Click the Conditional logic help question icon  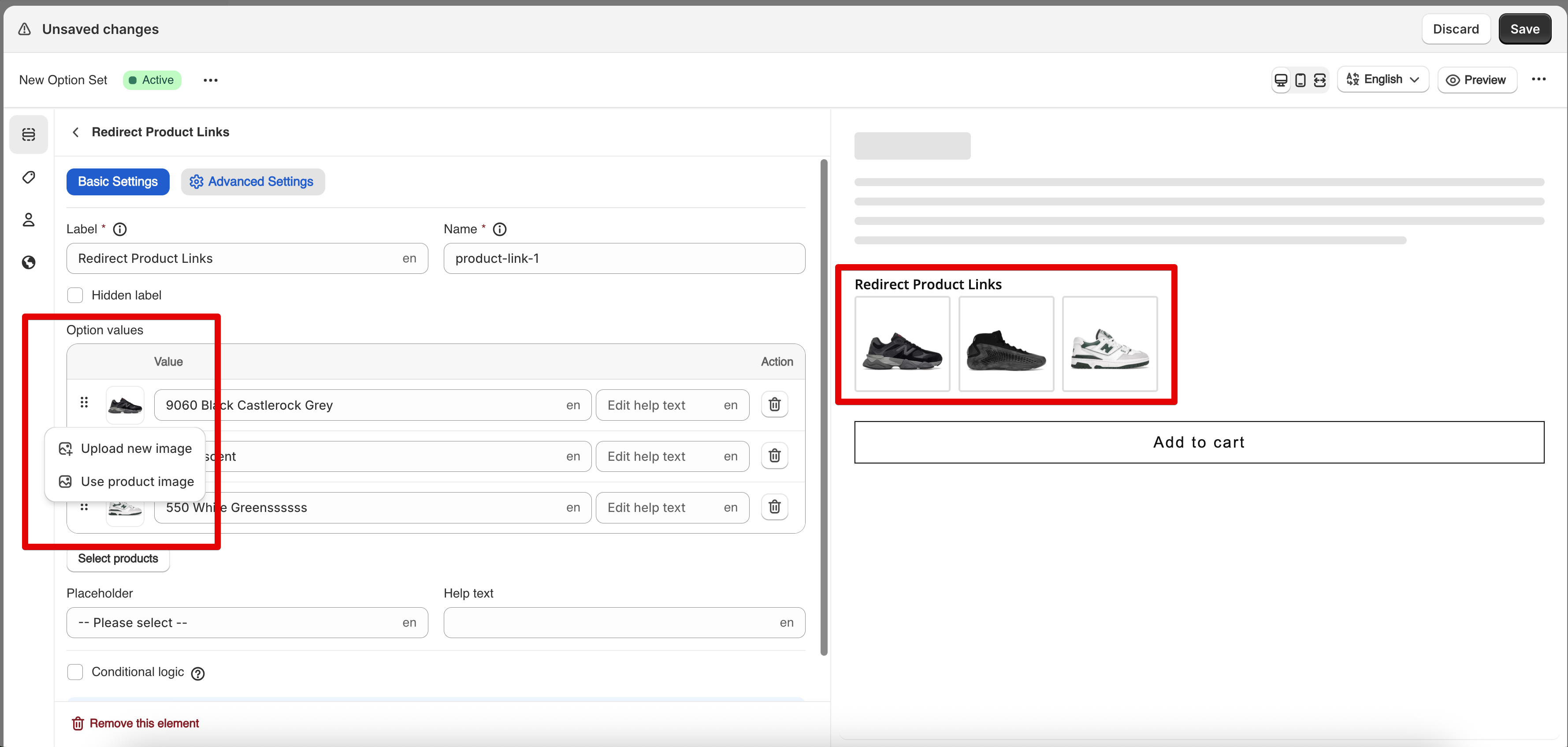coord(198,673)
